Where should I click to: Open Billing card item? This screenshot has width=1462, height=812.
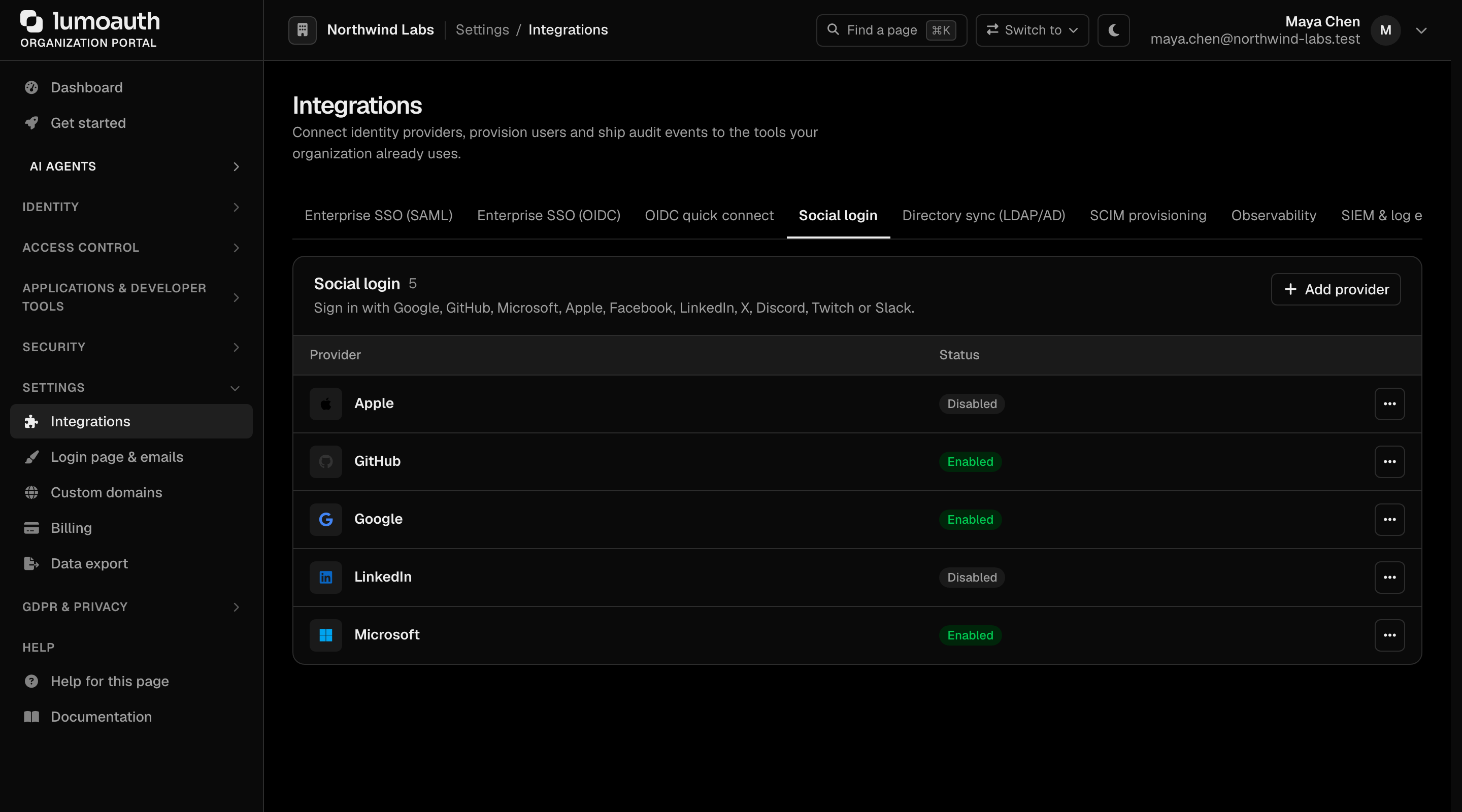pyautogui.click(x=131, y=528)
